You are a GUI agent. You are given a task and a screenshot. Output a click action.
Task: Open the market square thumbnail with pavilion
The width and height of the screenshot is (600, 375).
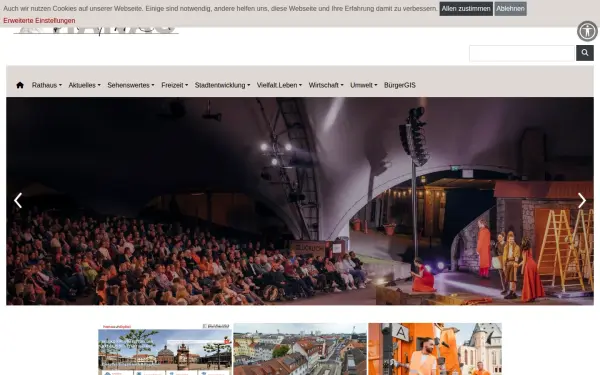[x=165, y=349]
